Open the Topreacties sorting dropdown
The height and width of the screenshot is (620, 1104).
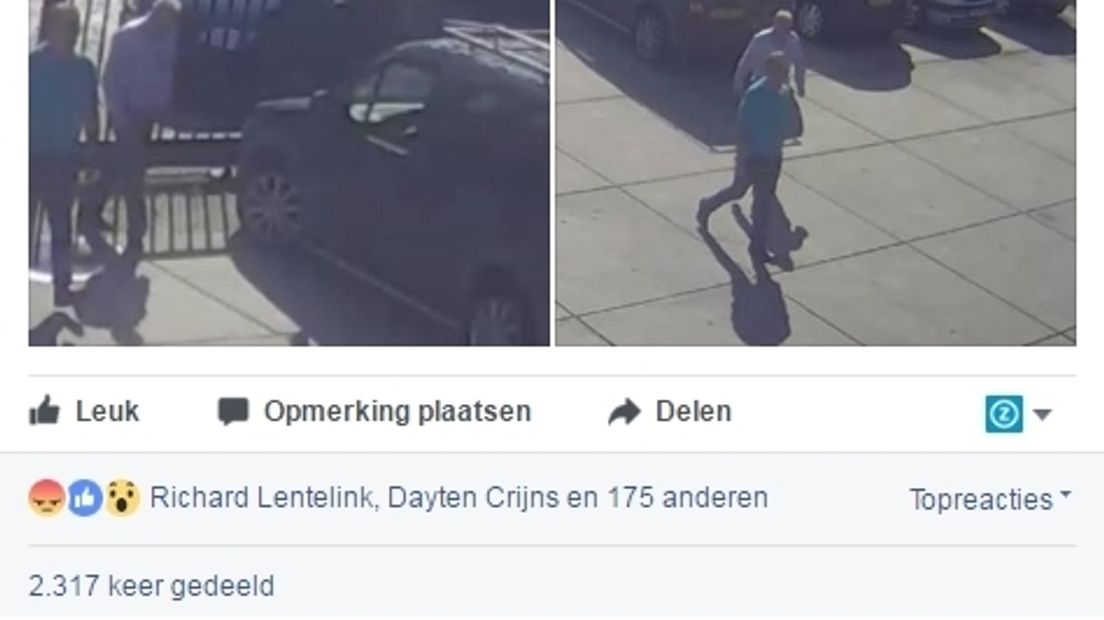pos(991,500)
